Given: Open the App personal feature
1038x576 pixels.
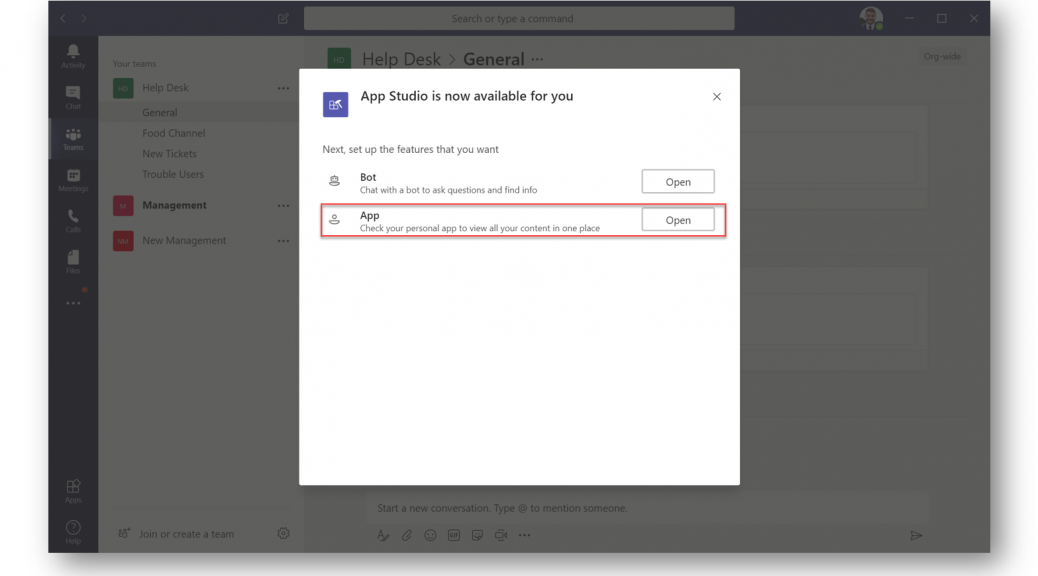Looking at the screenshot, I should pos(678,220).
